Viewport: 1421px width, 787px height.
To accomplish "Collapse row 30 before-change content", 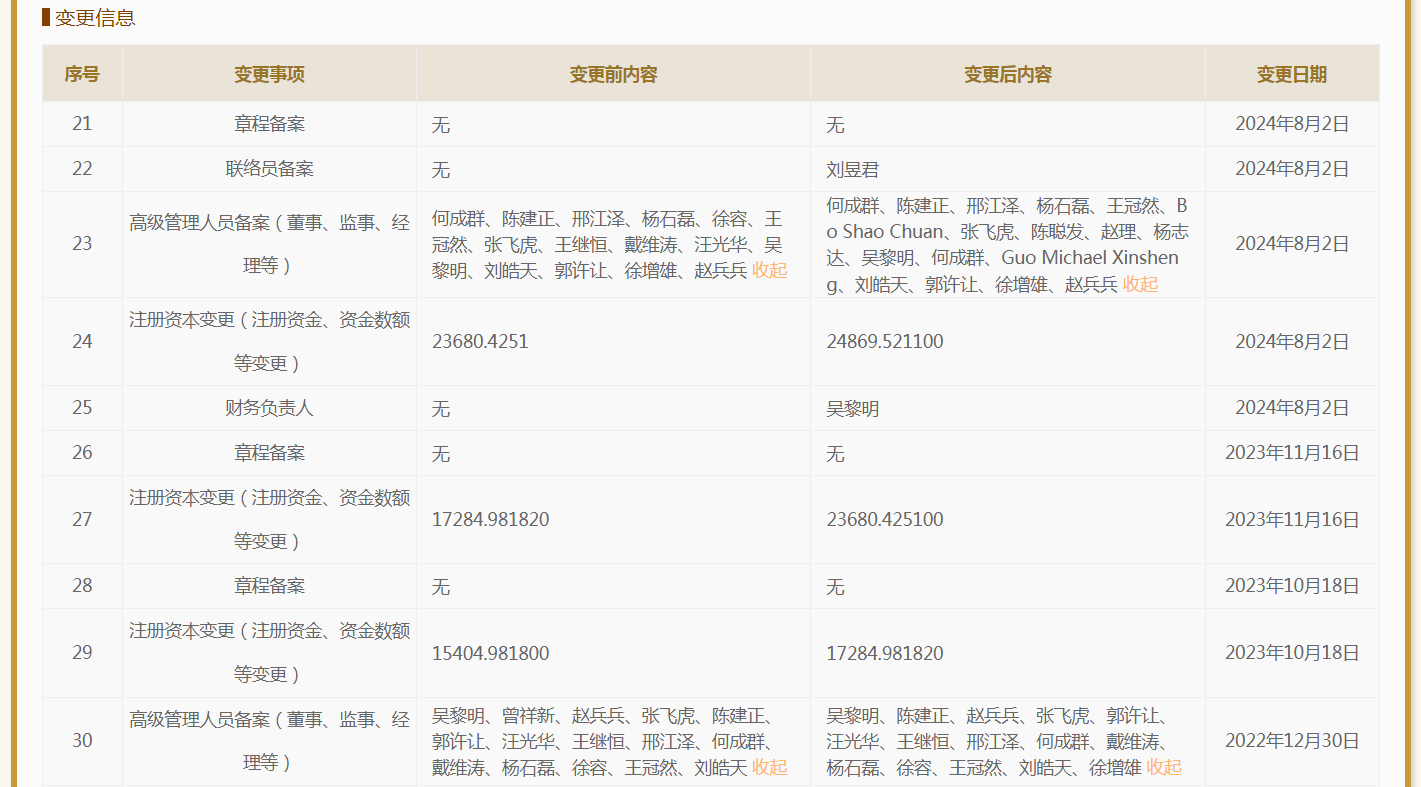I will [x=769, y=767].
